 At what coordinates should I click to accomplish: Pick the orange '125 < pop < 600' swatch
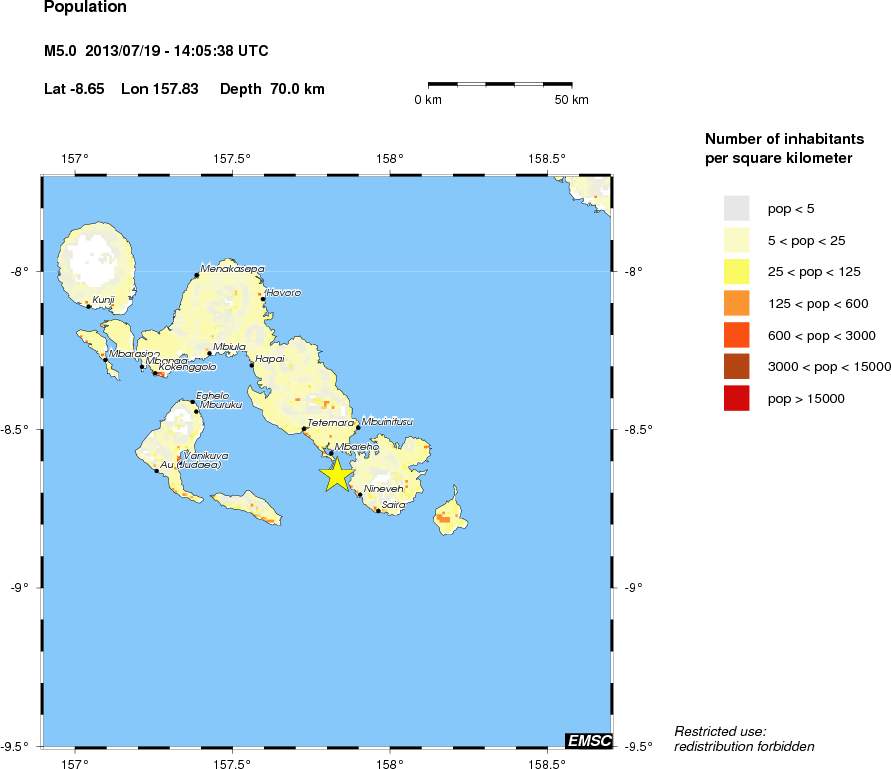(736, 303)
